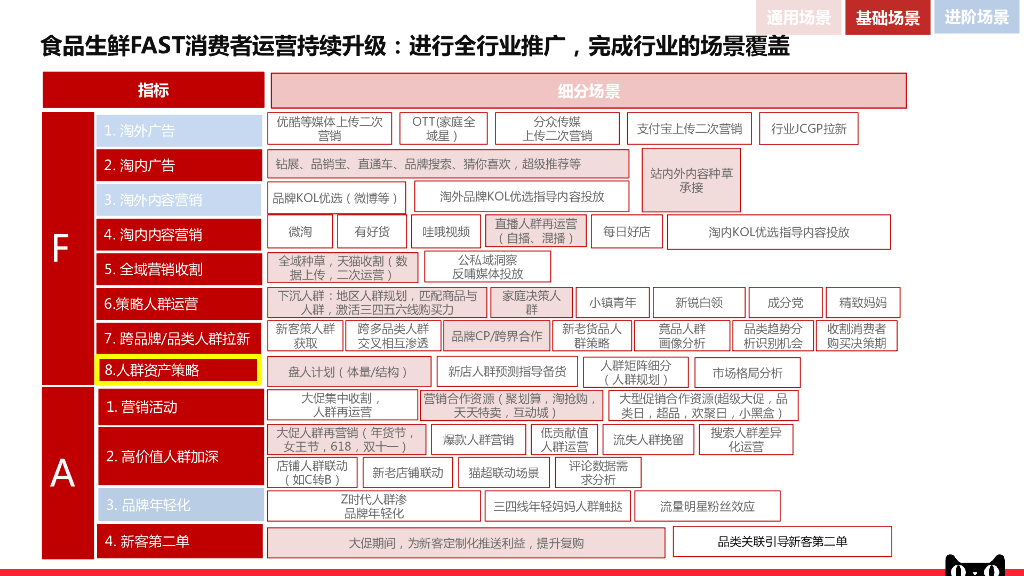1024x576 pixels.
Task: Click 竞品人群画像分析 box
Action: (682, 336)
